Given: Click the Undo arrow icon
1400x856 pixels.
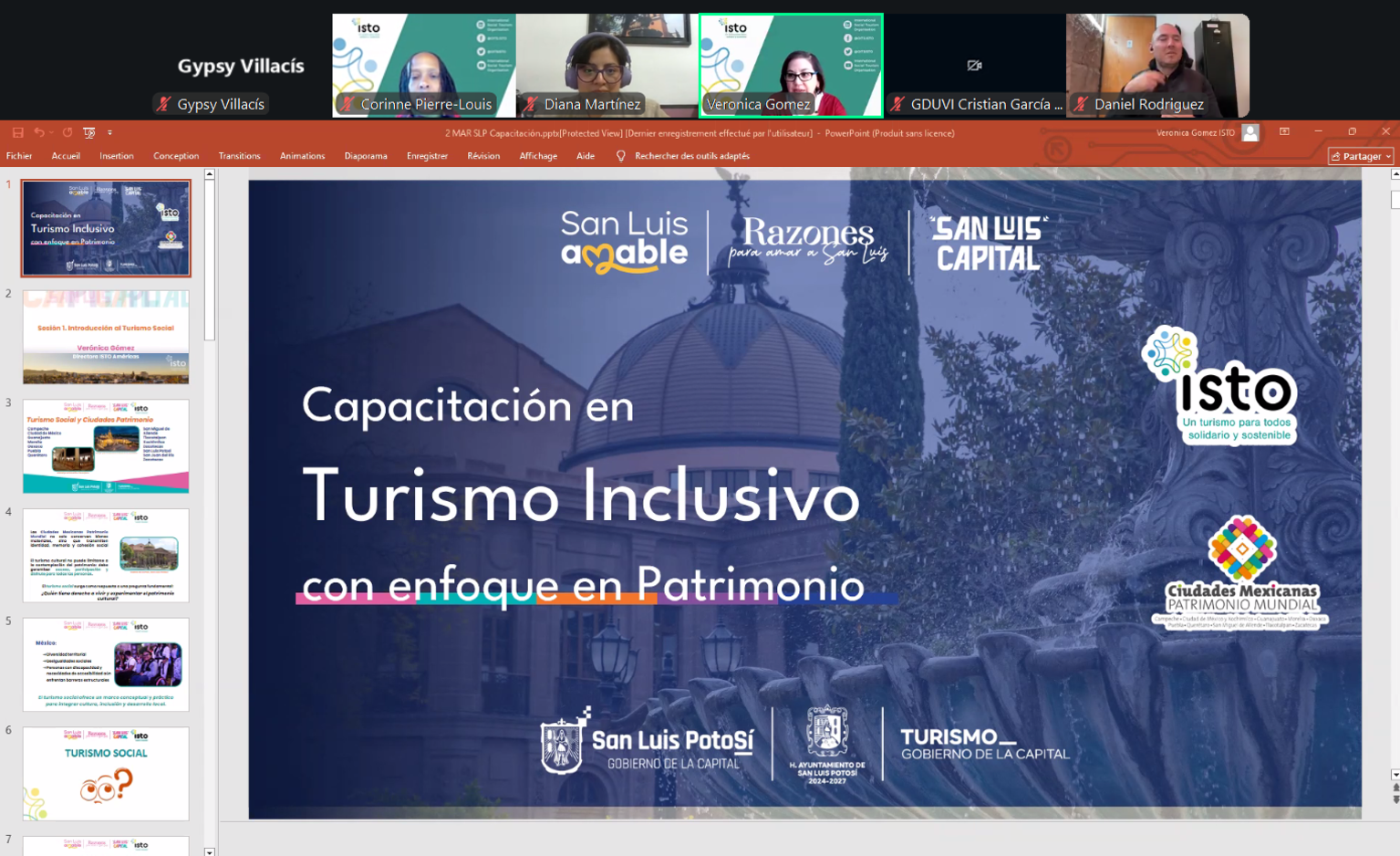Looking at the screenshot, I should point(39,133).
